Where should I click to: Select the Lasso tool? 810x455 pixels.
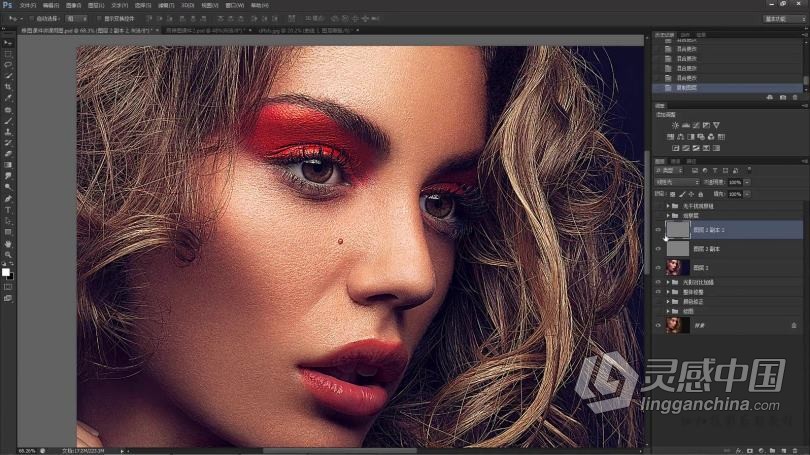point(8,65)
